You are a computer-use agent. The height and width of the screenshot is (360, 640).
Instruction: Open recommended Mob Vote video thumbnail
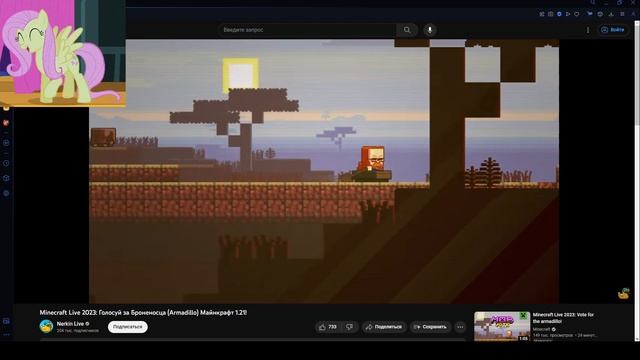tap(502, 326)
